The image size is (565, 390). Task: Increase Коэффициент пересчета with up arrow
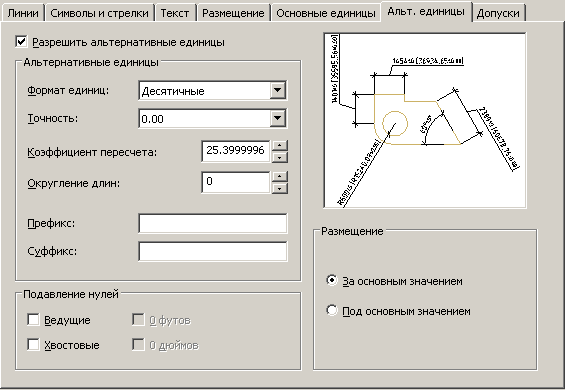click(x=280, y=146)
